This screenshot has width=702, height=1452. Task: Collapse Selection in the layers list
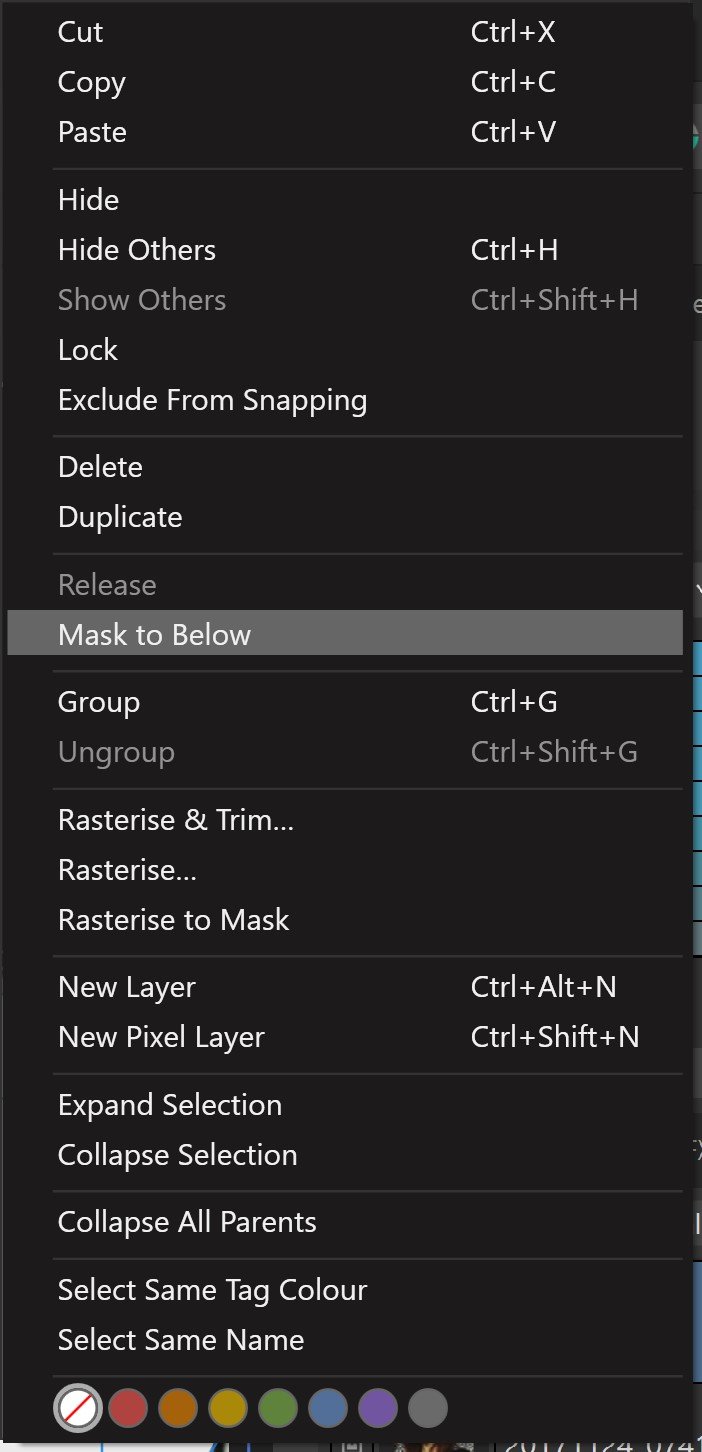point(345,1155)
